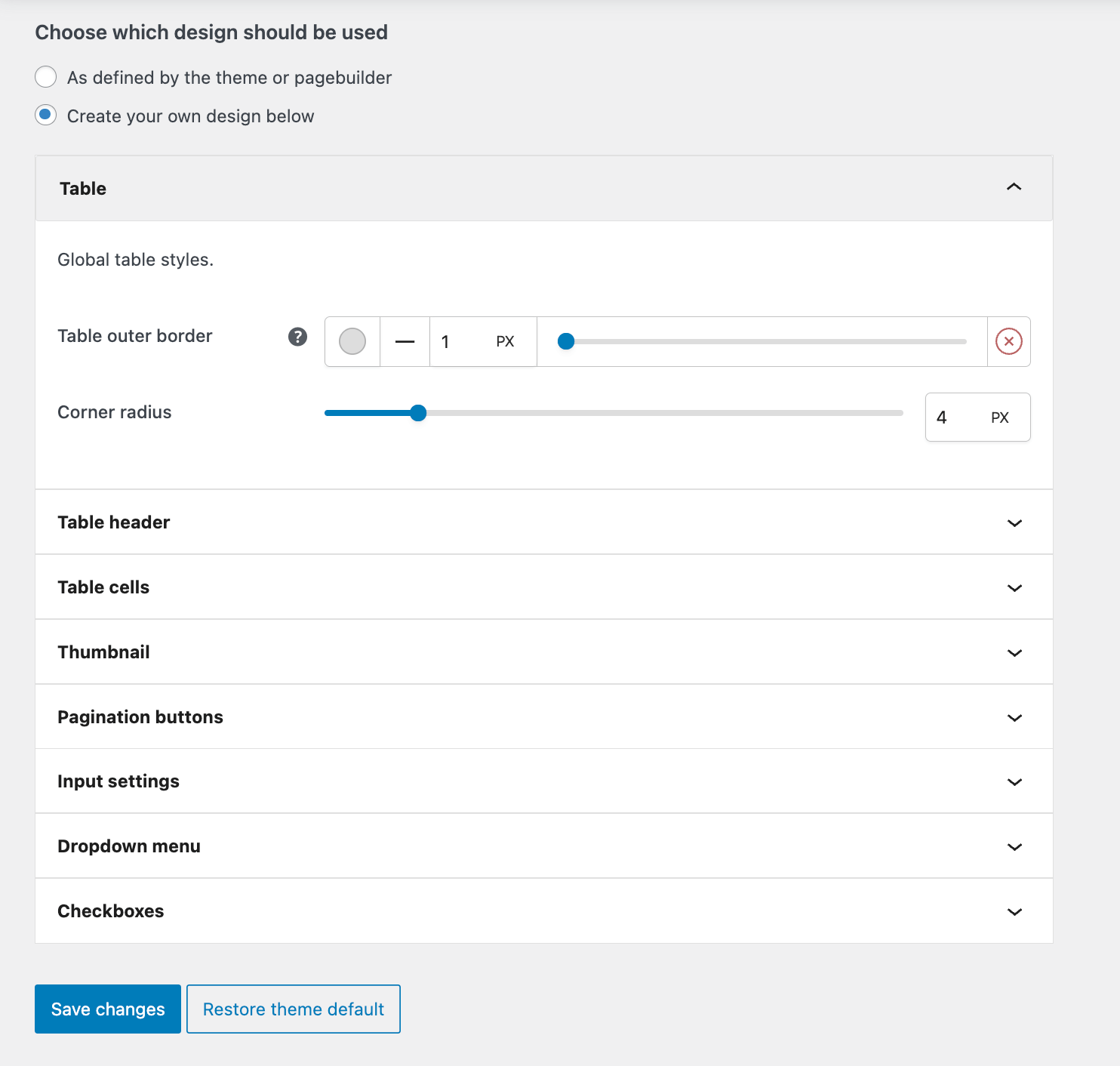This screenshot has height=1066, width=1120.
Task: Expand the Thumbnail section
Action: pyautogui.click(x=1014, y=652)
